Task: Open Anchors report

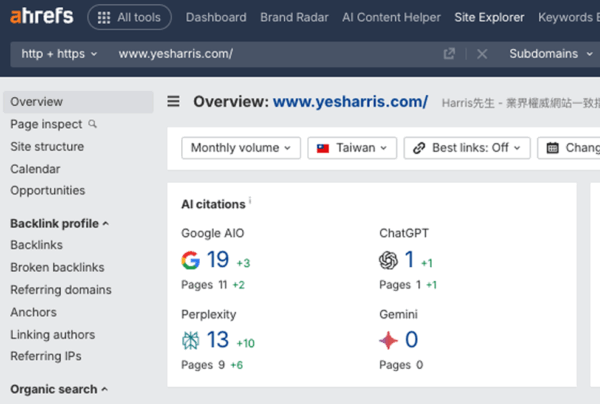Action: [x=33, y=312]
